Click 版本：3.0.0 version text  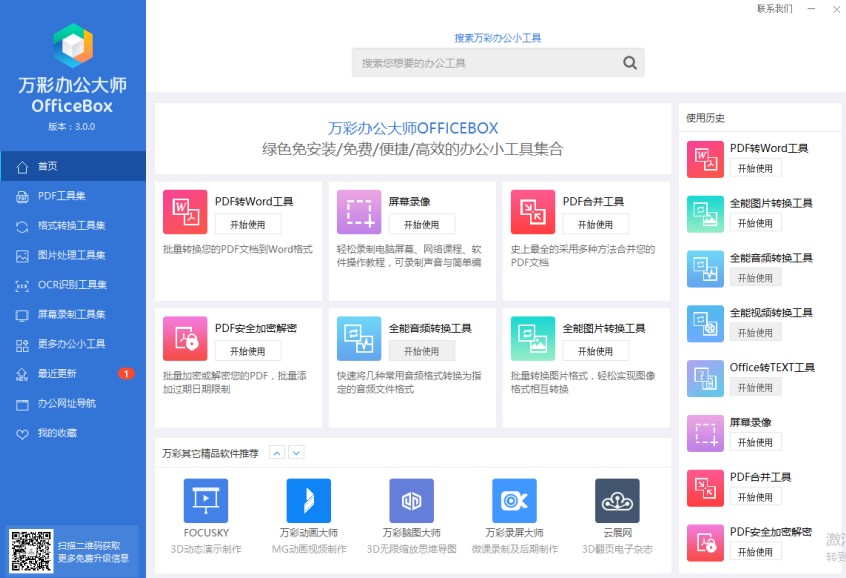point(72,126)
